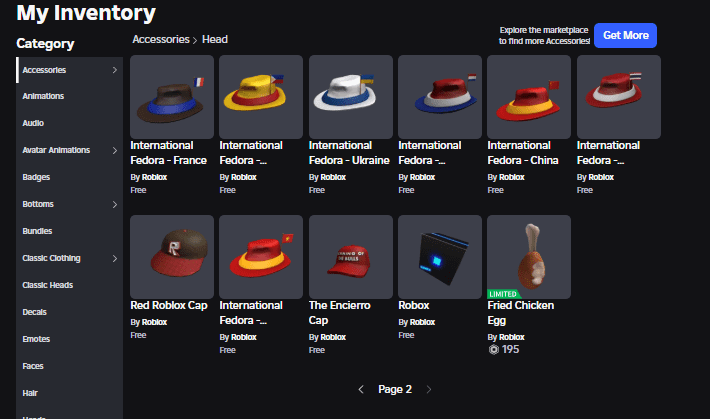Open The Encierro Cap image

coord(351,257)
